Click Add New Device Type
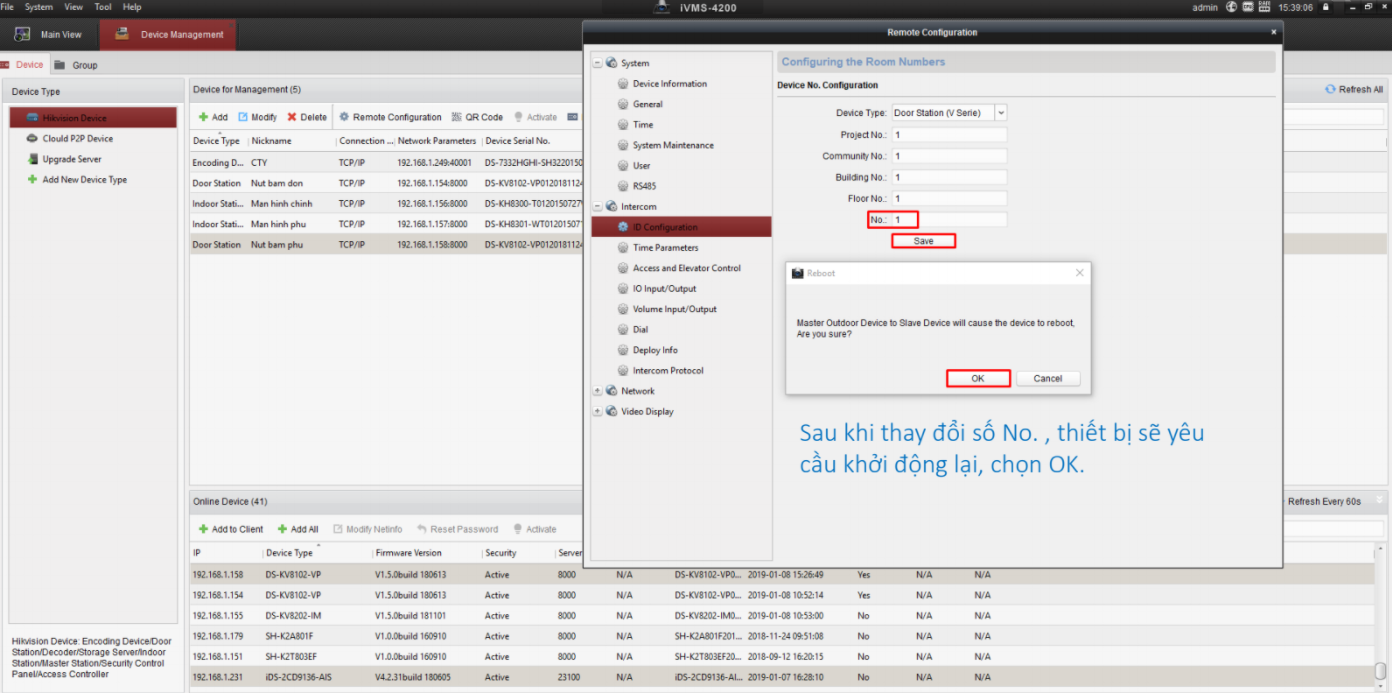The height and width of the screenshot is (693, 1392). coord(84,180)
